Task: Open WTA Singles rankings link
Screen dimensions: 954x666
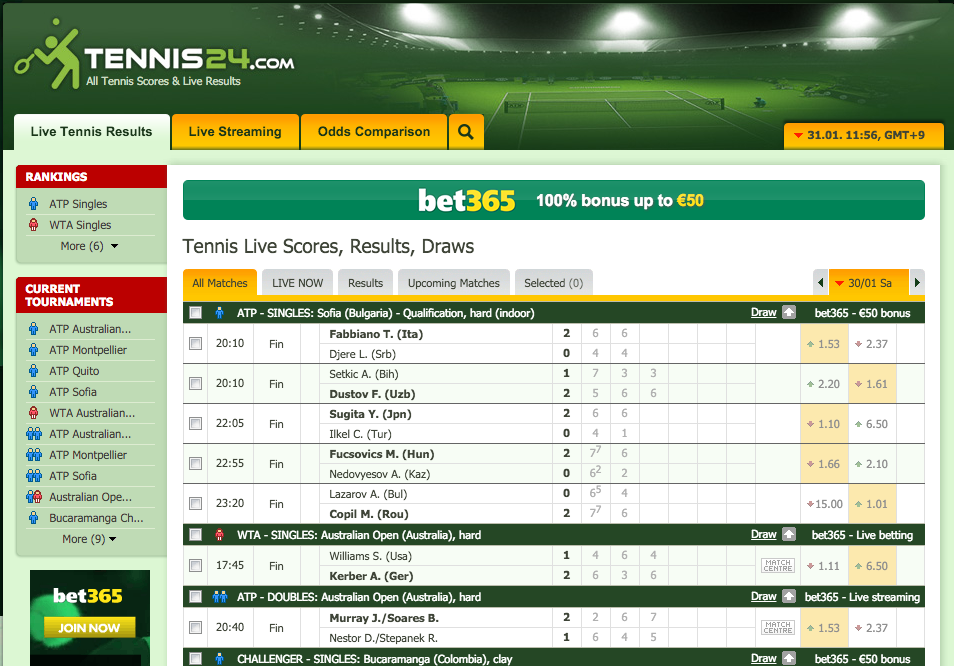Action: pyautogui.click(x=80, y=224)
